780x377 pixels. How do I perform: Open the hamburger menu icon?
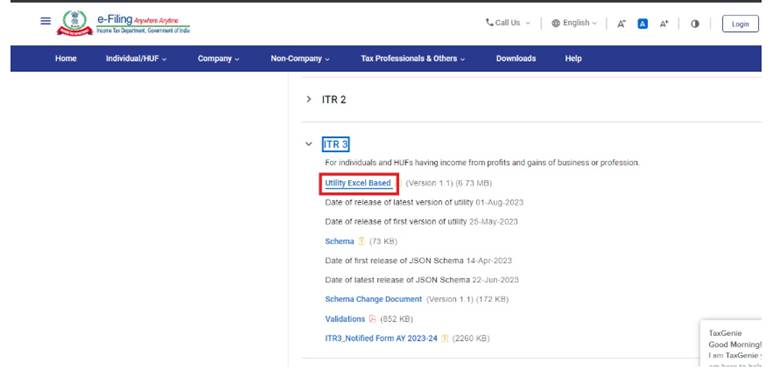45,21
